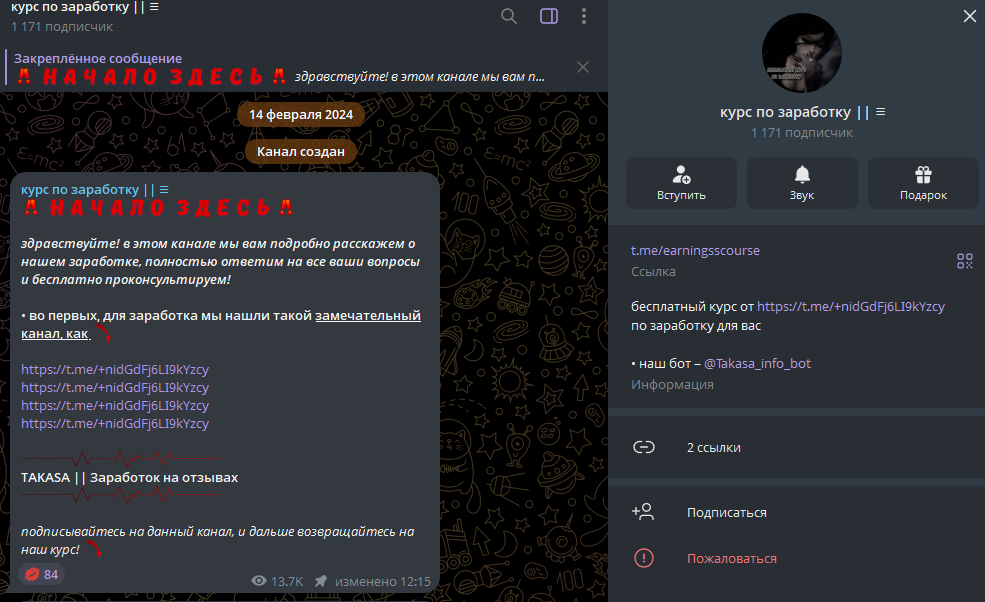Open @Takasa_info_bot mention
The height and width of the screenshot is (602, 985).
click(x=757, y=363)
